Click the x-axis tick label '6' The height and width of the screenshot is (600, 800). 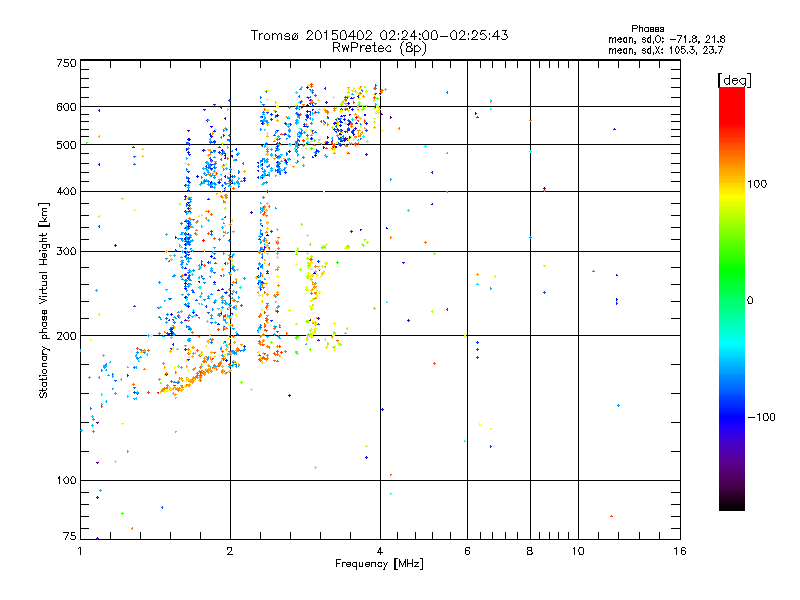(467, 551)
